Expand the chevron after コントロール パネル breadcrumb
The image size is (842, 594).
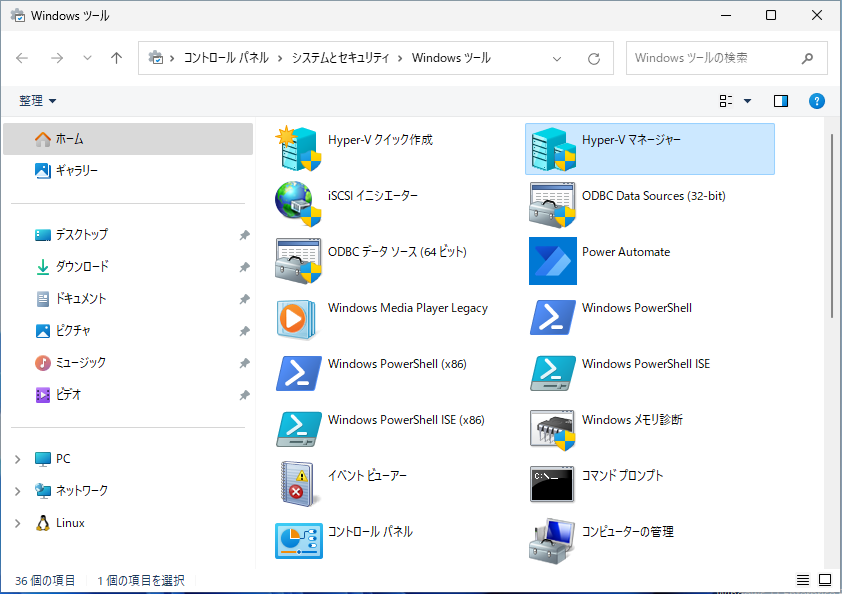click(280, 59)
